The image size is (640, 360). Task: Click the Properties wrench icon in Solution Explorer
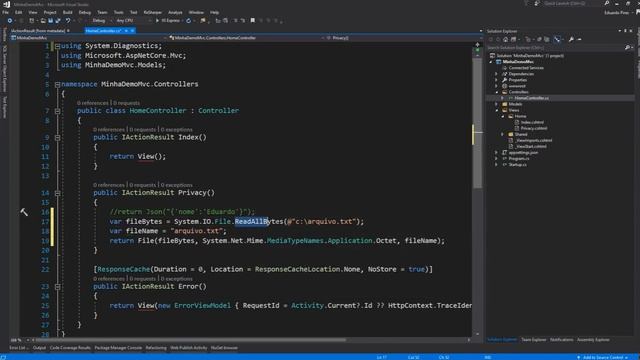tap(571, 40)
